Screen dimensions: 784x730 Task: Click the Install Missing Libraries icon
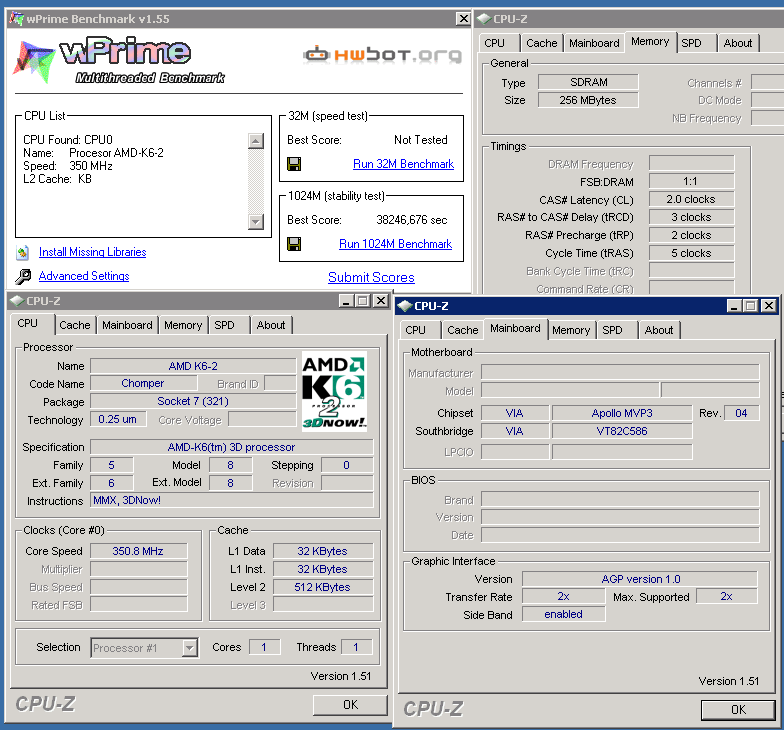click(22, 252)
